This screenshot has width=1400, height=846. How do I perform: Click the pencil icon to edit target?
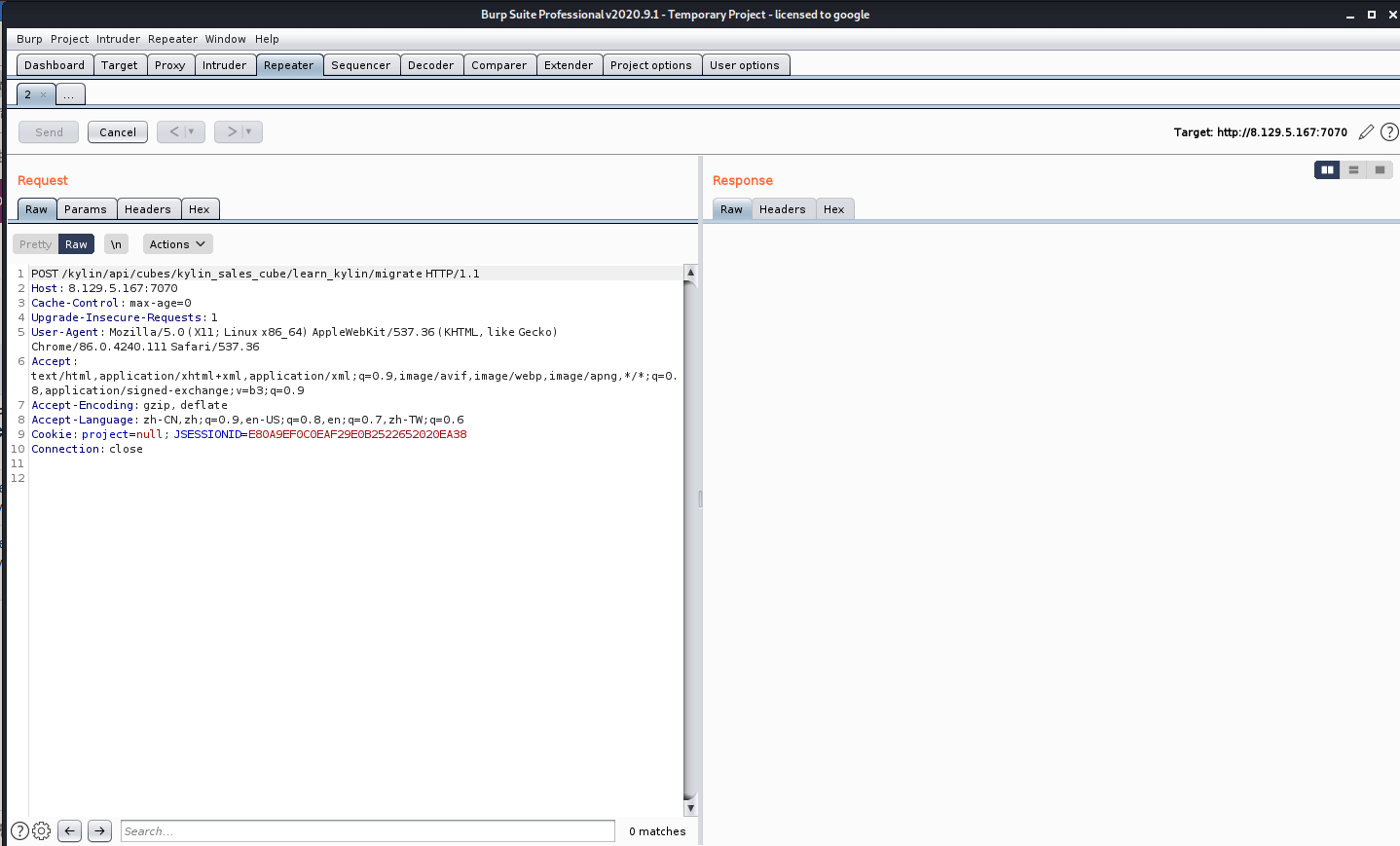(1366, 132)
